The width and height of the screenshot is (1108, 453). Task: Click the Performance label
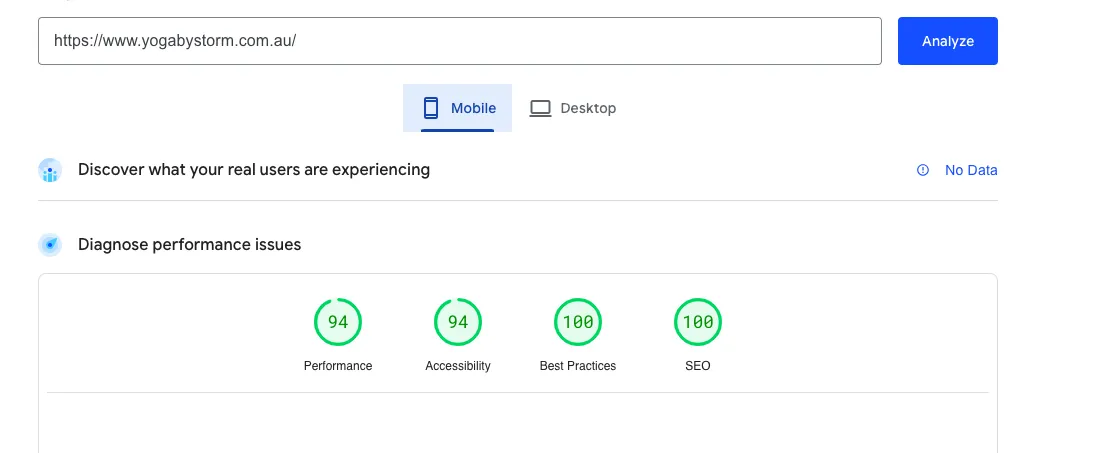[338, 366]
